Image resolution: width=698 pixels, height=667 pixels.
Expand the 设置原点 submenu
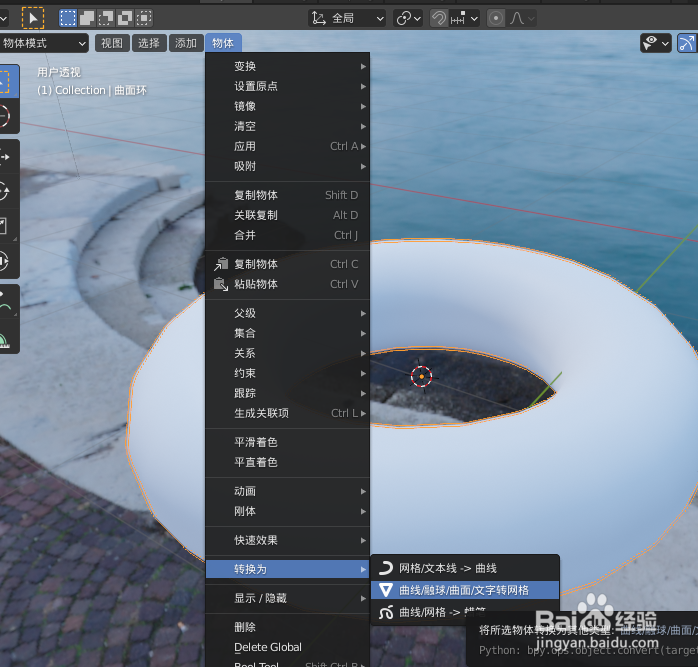click(288, 86)
